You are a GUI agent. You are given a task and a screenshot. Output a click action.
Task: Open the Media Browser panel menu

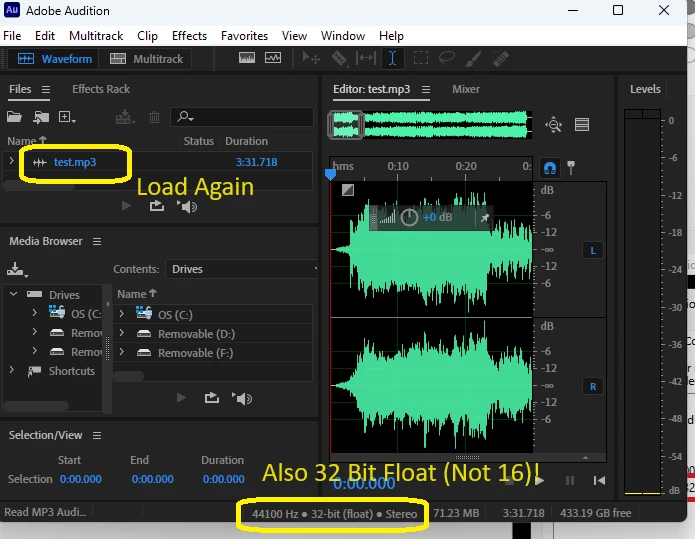tap(97, 241)
